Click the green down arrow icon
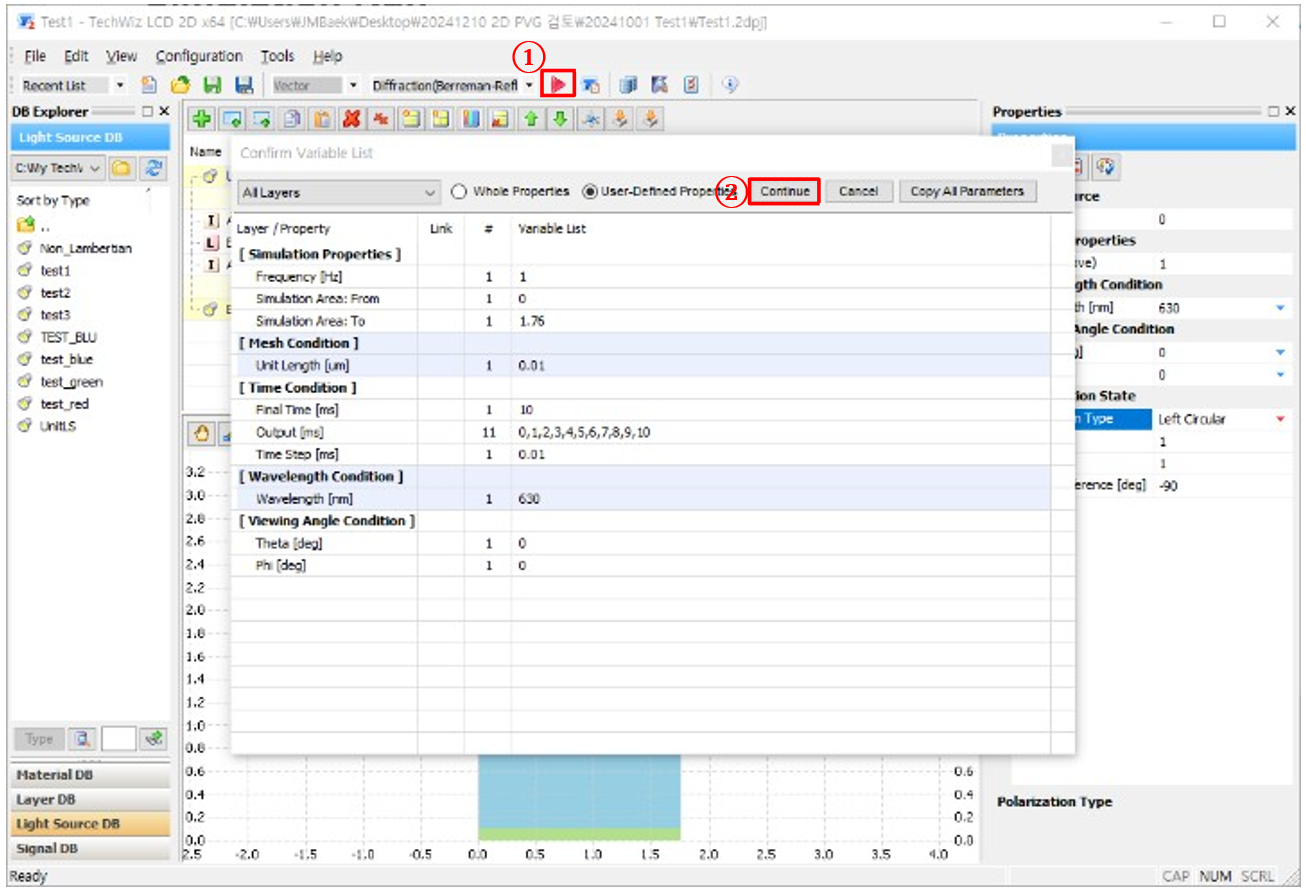 click(x=560, y=120)
